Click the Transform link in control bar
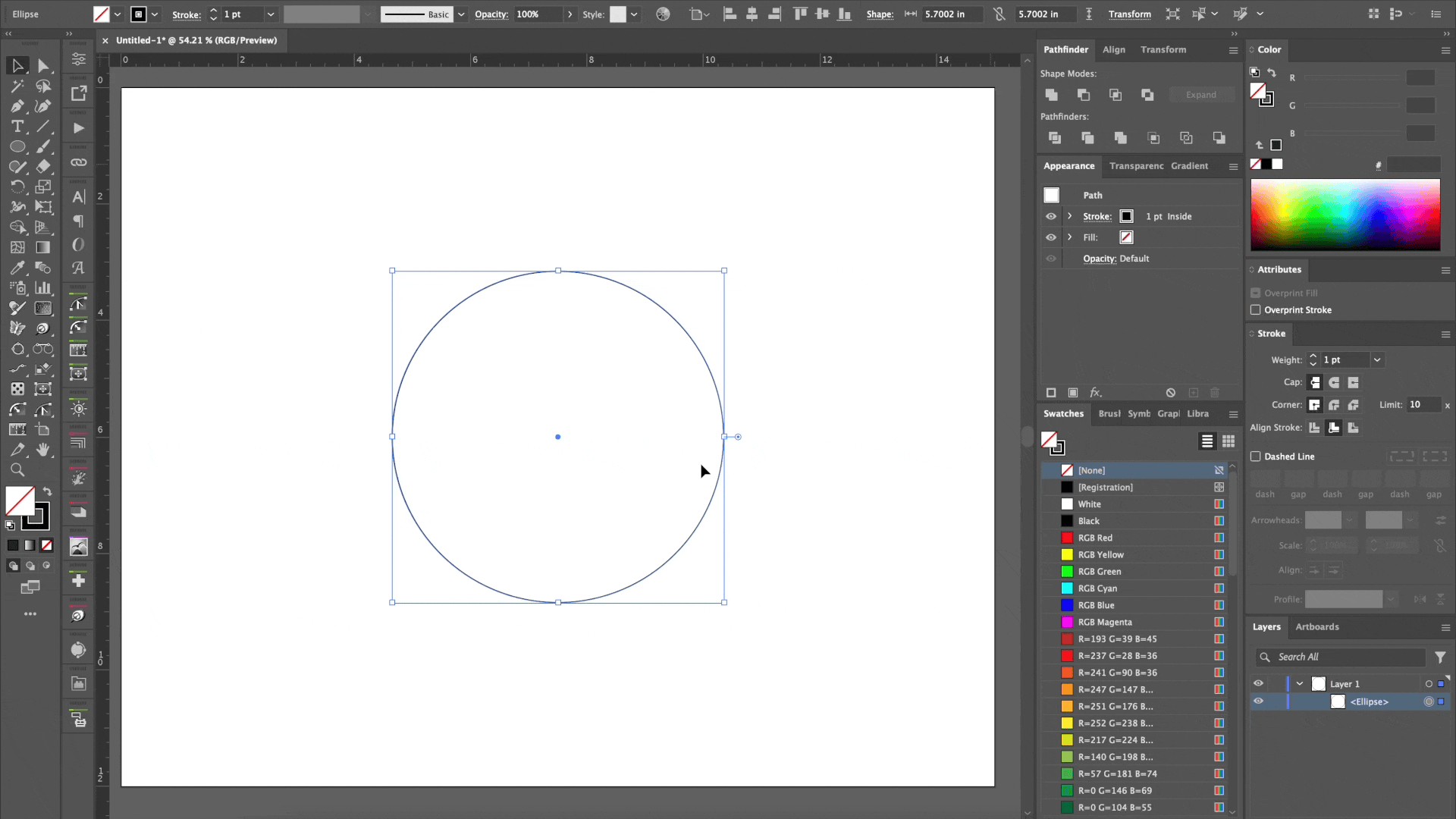Screen dimensions: 1456x819 [x=1129, y=14]
